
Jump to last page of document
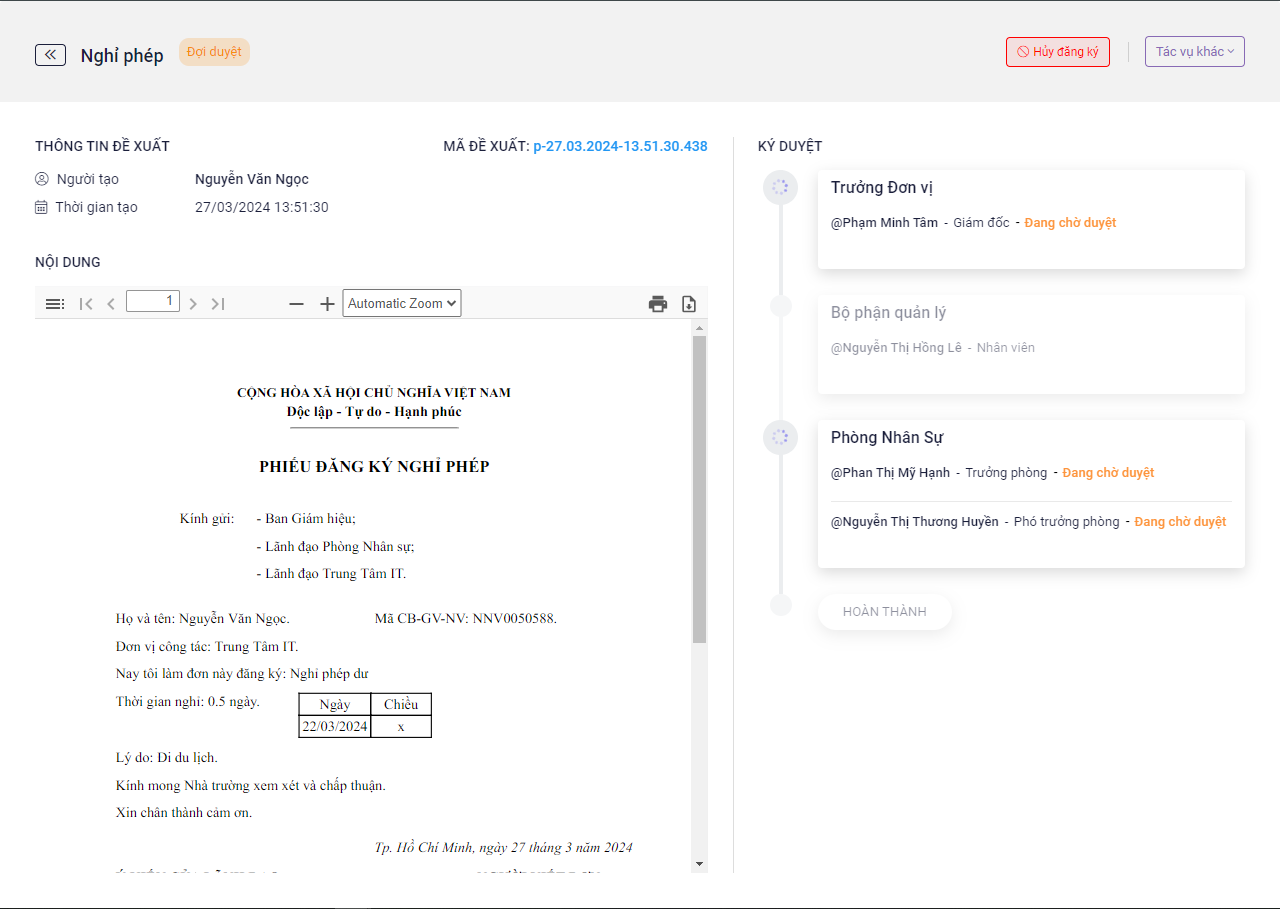[218, 304]
